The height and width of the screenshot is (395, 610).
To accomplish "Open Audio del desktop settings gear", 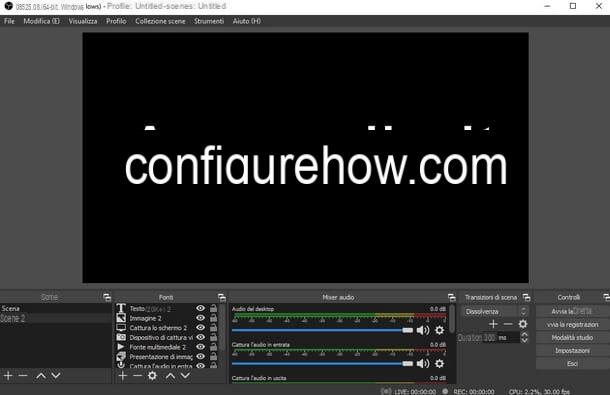I will (440, 330).
